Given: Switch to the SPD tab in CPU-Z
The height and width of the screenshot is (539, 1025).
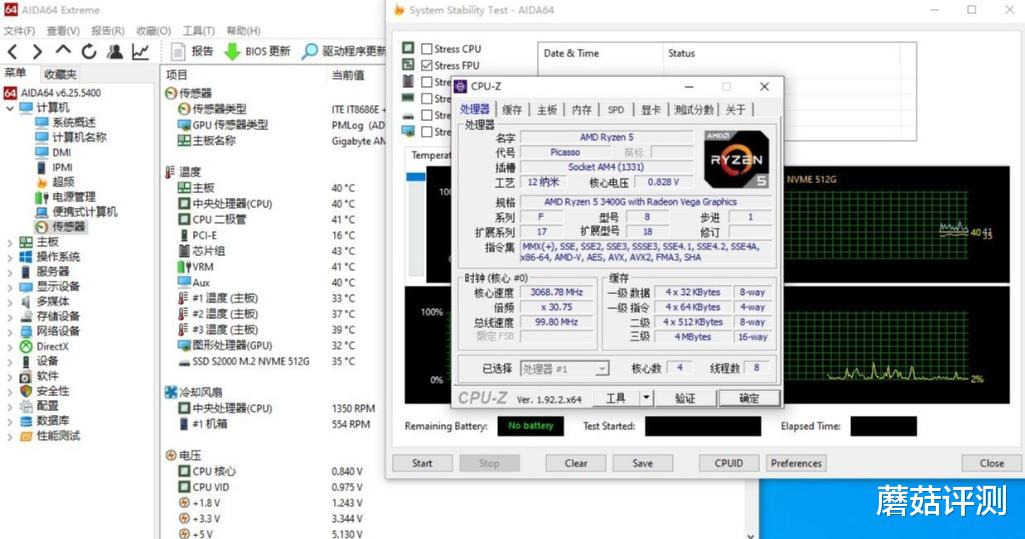Looking at the screenshot, I should pos(616,110).
